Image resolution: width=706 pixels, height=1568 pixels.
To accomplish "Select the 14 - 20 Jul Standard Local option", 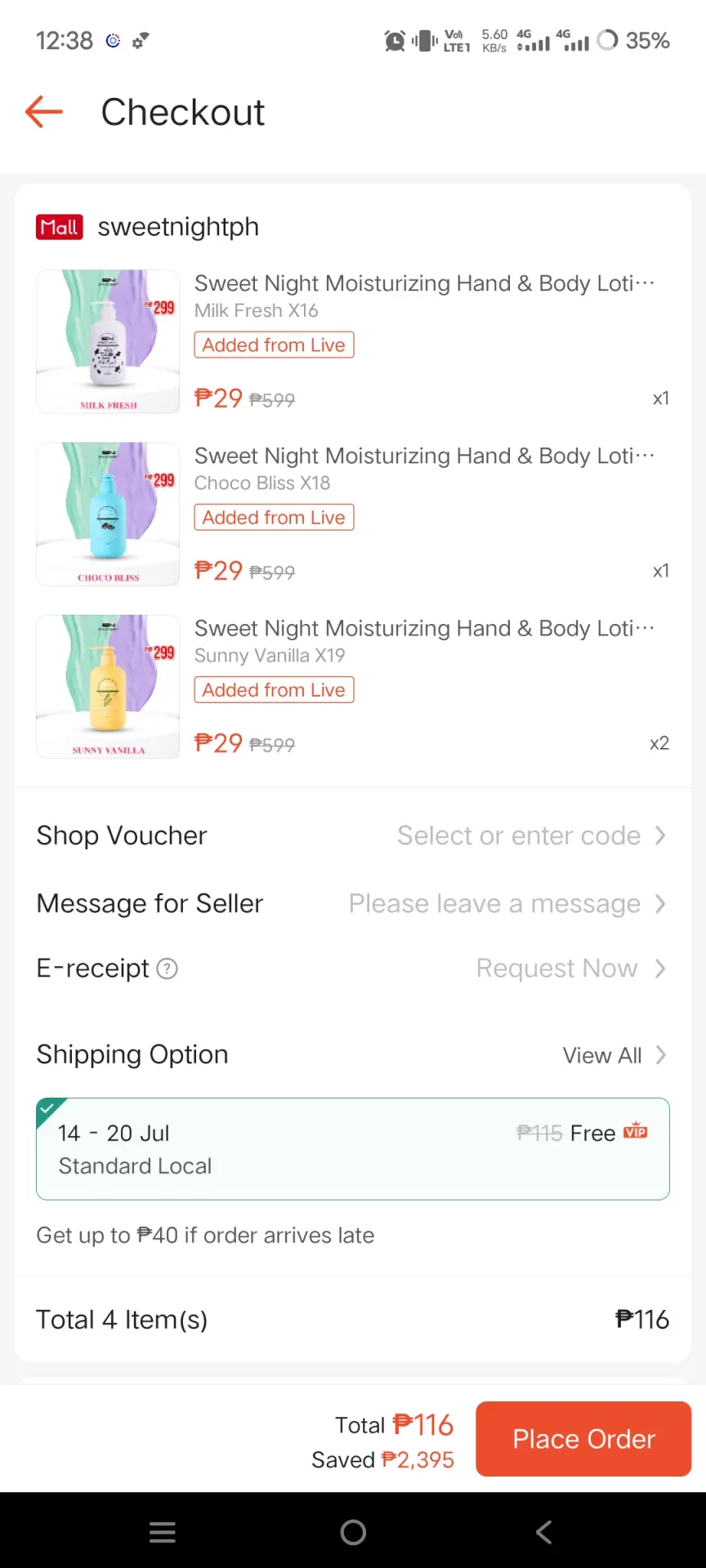I will coord(353,1149).
